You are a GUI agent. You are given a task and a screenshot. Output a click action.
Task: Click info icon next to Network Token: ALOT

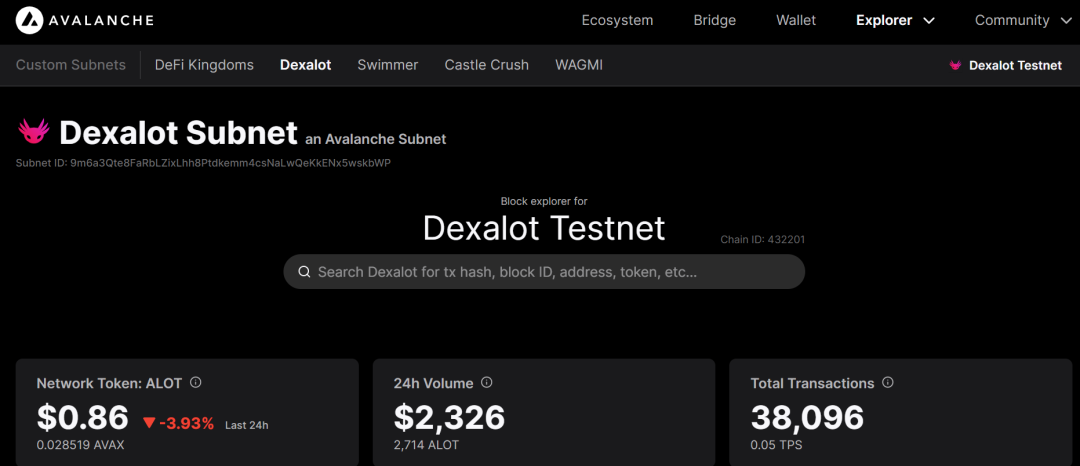[x=196, y=383]
